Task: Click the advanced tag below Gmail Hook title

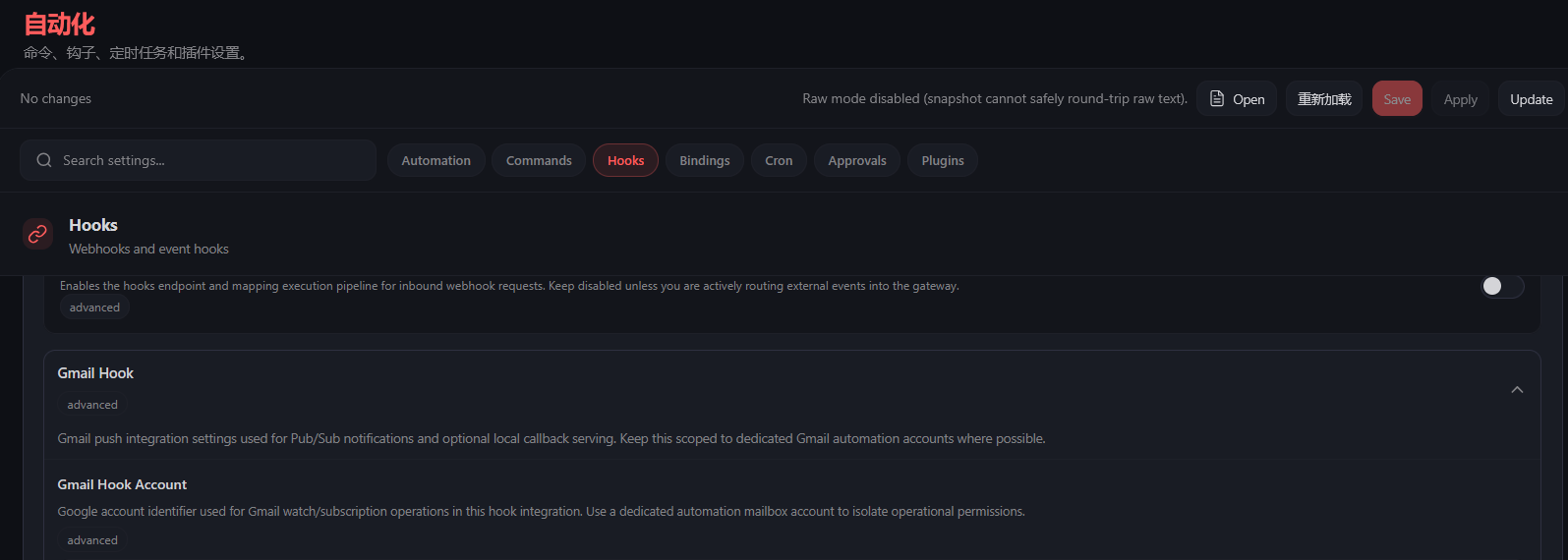Action: pos(92,405)
